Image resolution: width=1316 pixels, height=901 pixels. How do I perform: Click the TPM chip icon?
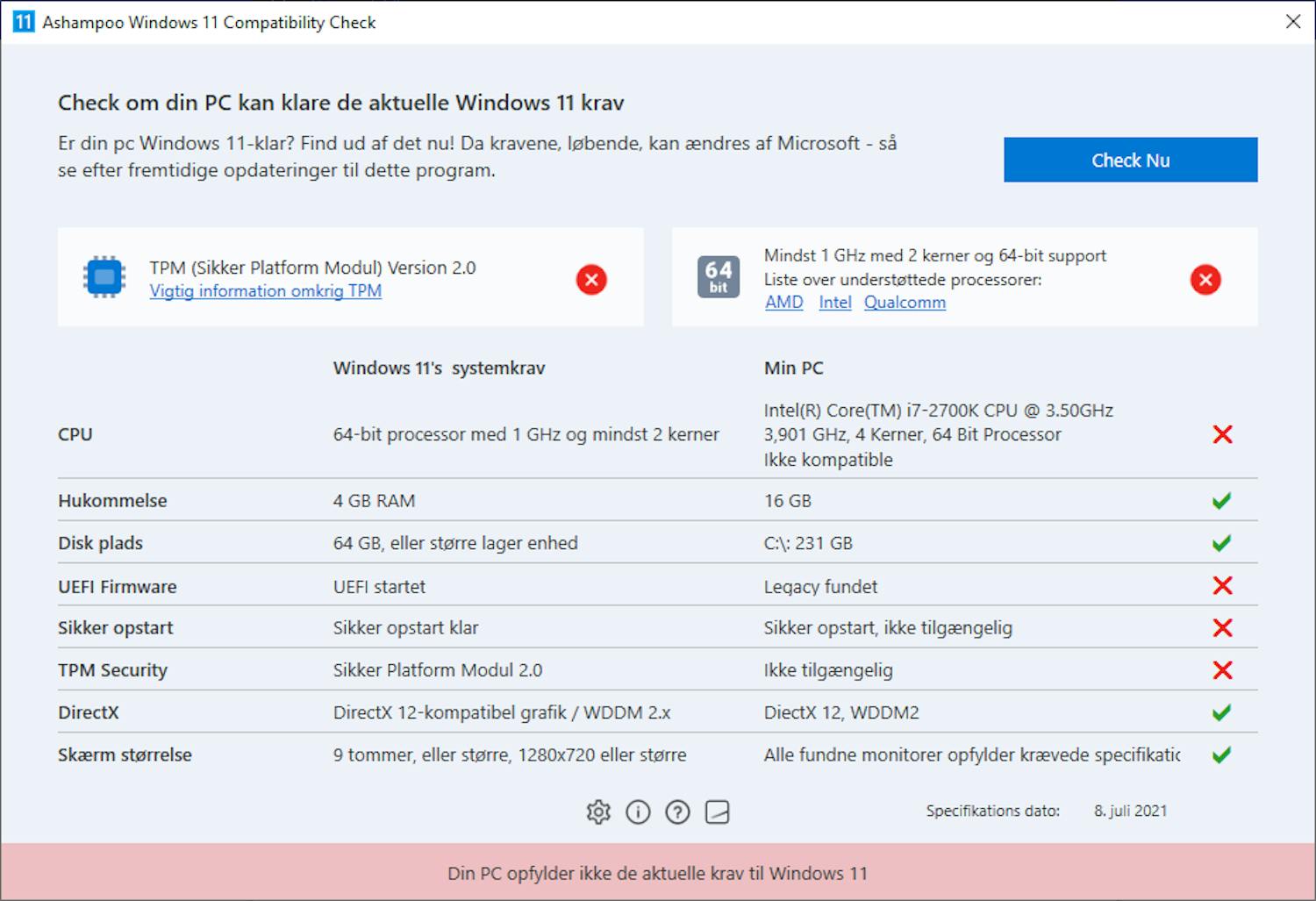tap(104, 276)
